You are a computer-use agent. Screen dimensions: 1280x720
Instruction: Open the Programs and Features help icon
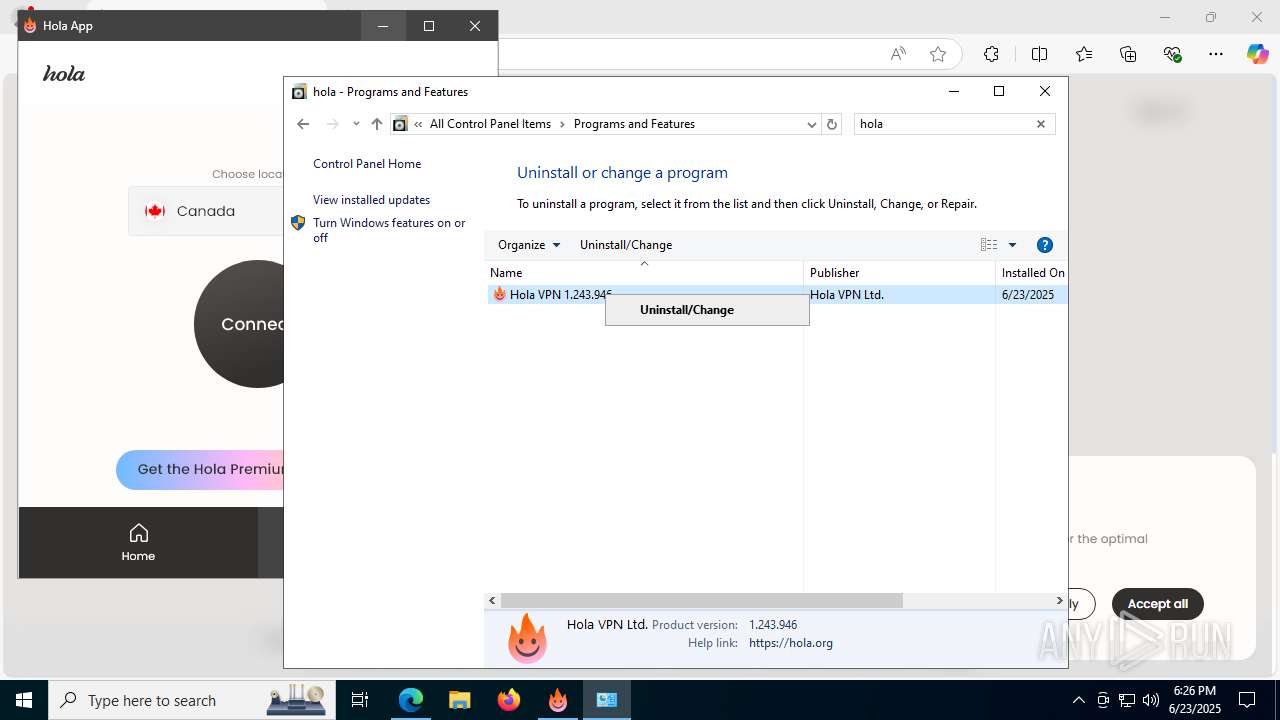[x=1045, y=245]
